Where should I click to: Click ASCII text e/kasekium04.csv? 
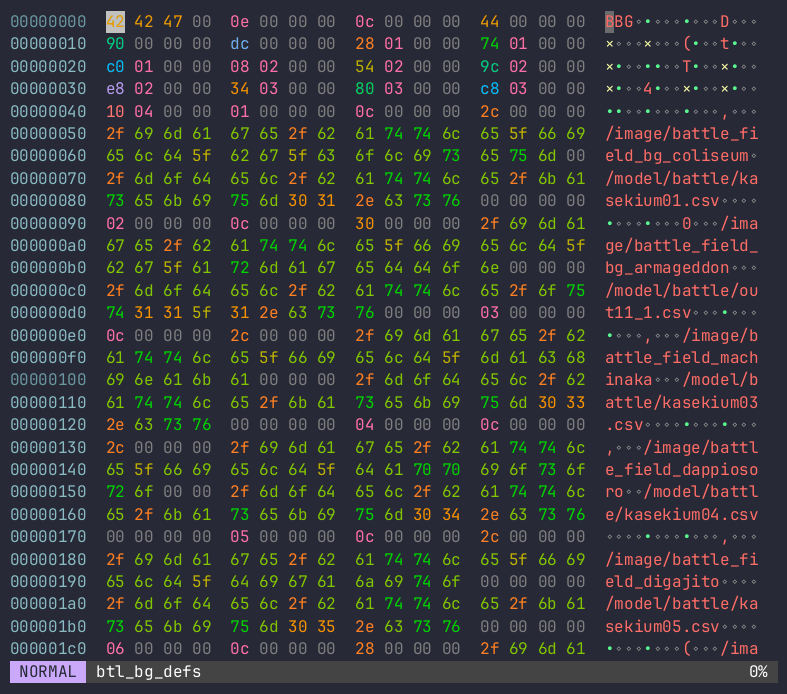tap(682, 514)
